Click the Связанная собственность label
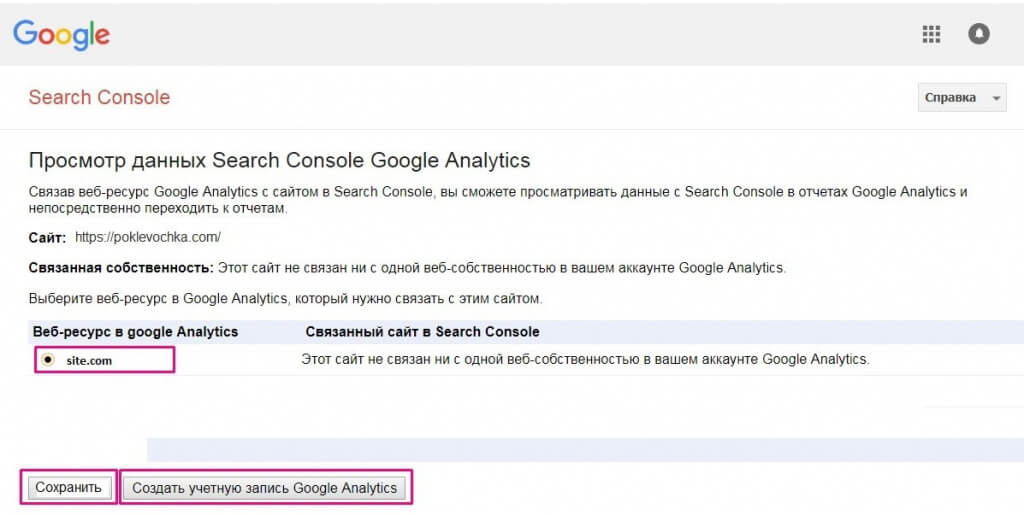Image resolution: width=1024 pixels, height=515 pixels. [x=120, y=268]
